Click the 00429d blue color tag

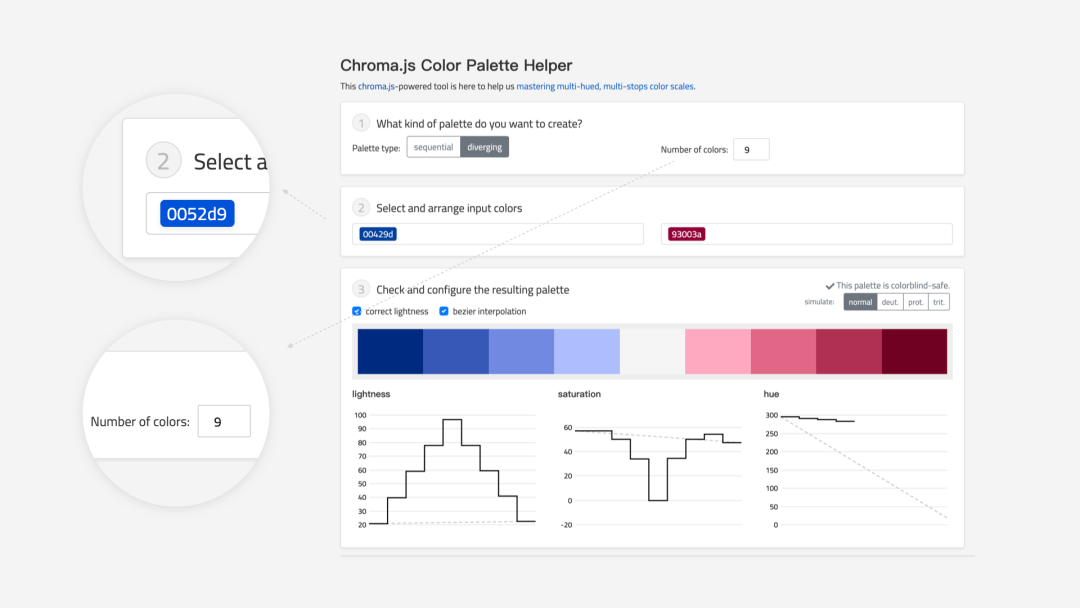point(378,234)
